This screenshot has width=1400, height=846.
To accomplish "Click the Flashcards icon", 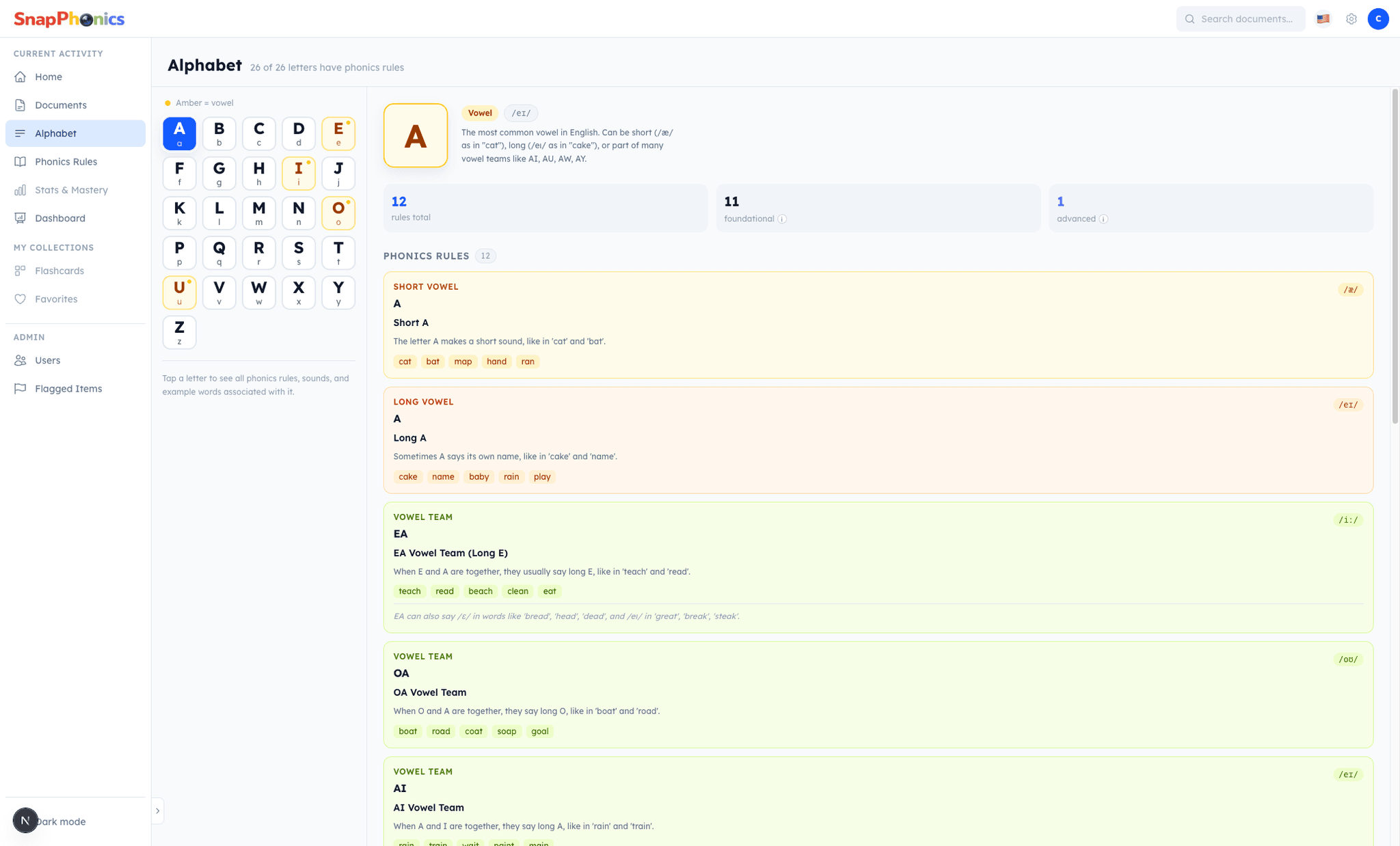I will [x=21, y=271].
